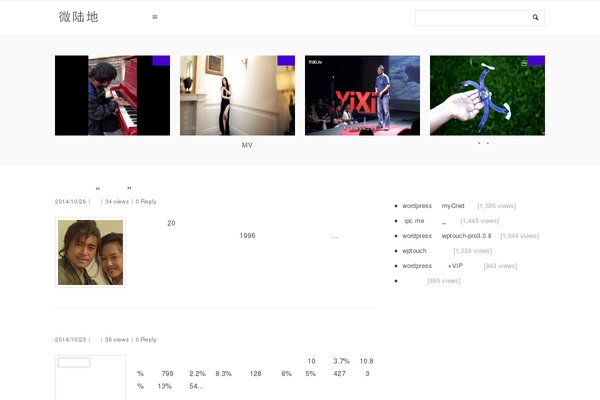Screen dimensions: 600x400
Task: Open the piano player video thumbnail
Action: click(x=112, y=95)
